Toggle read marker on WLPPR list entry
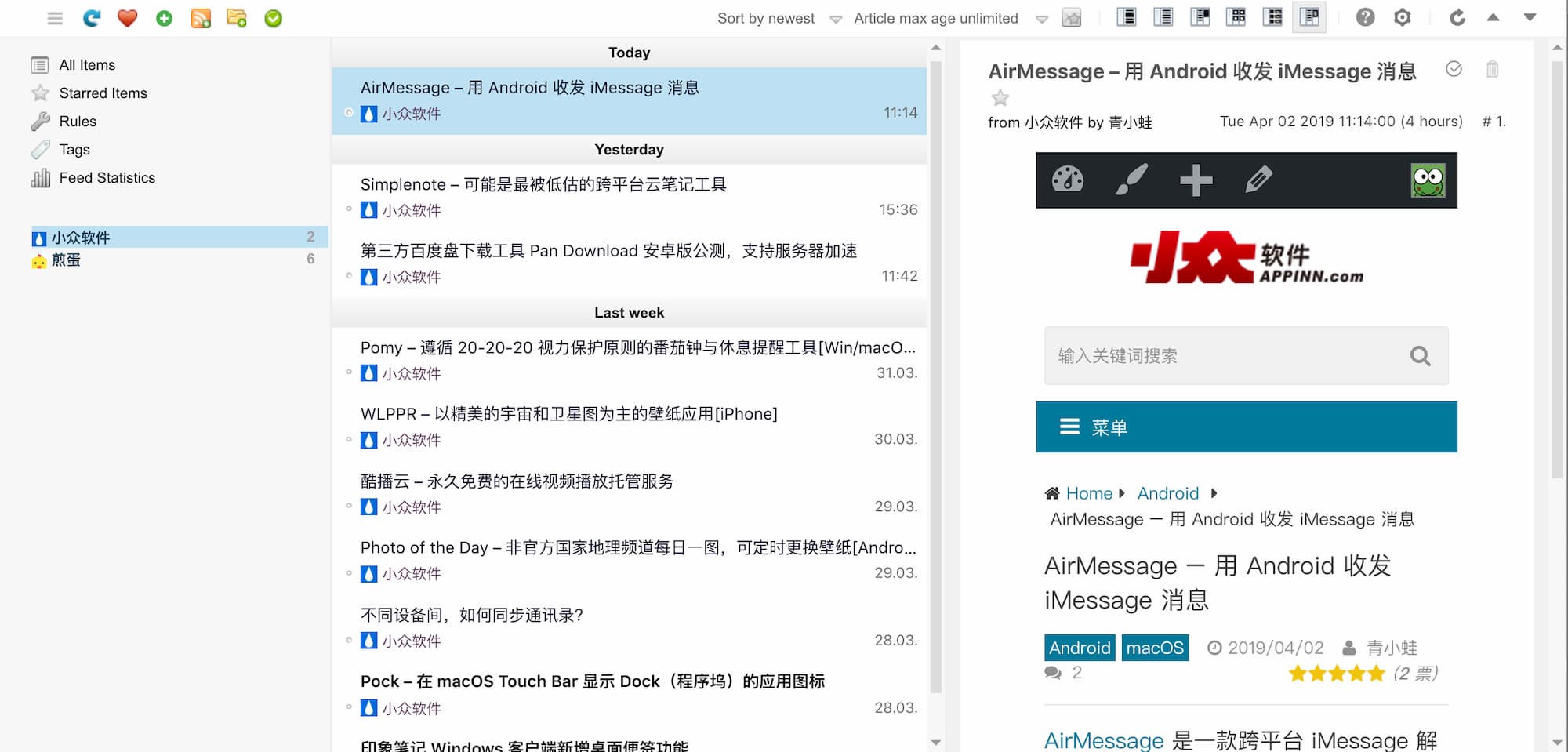This screenshot has height=752, width=1568. 349,439
